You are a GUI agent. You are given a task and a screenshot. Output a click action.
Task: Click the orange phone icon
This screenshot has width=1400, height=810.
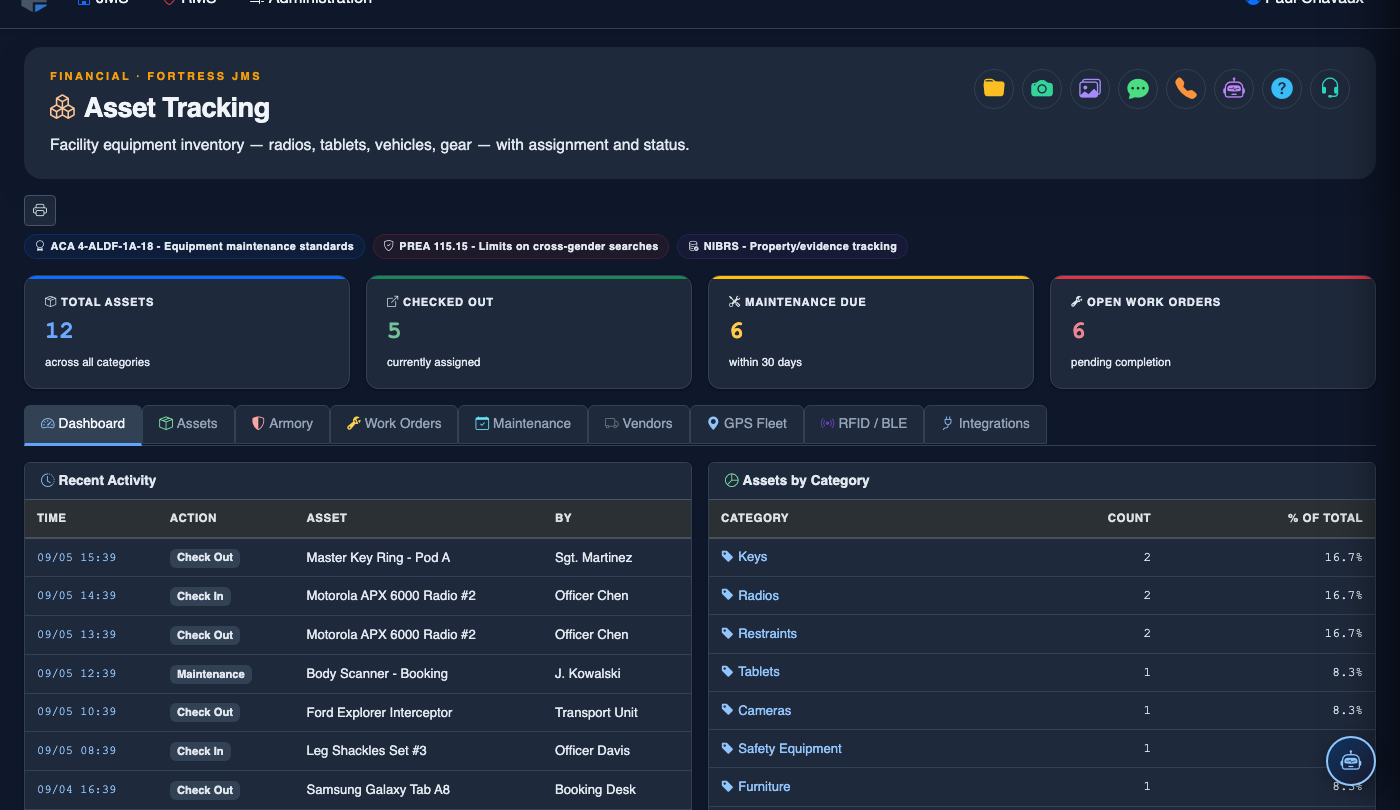(x=1186, y=89)
